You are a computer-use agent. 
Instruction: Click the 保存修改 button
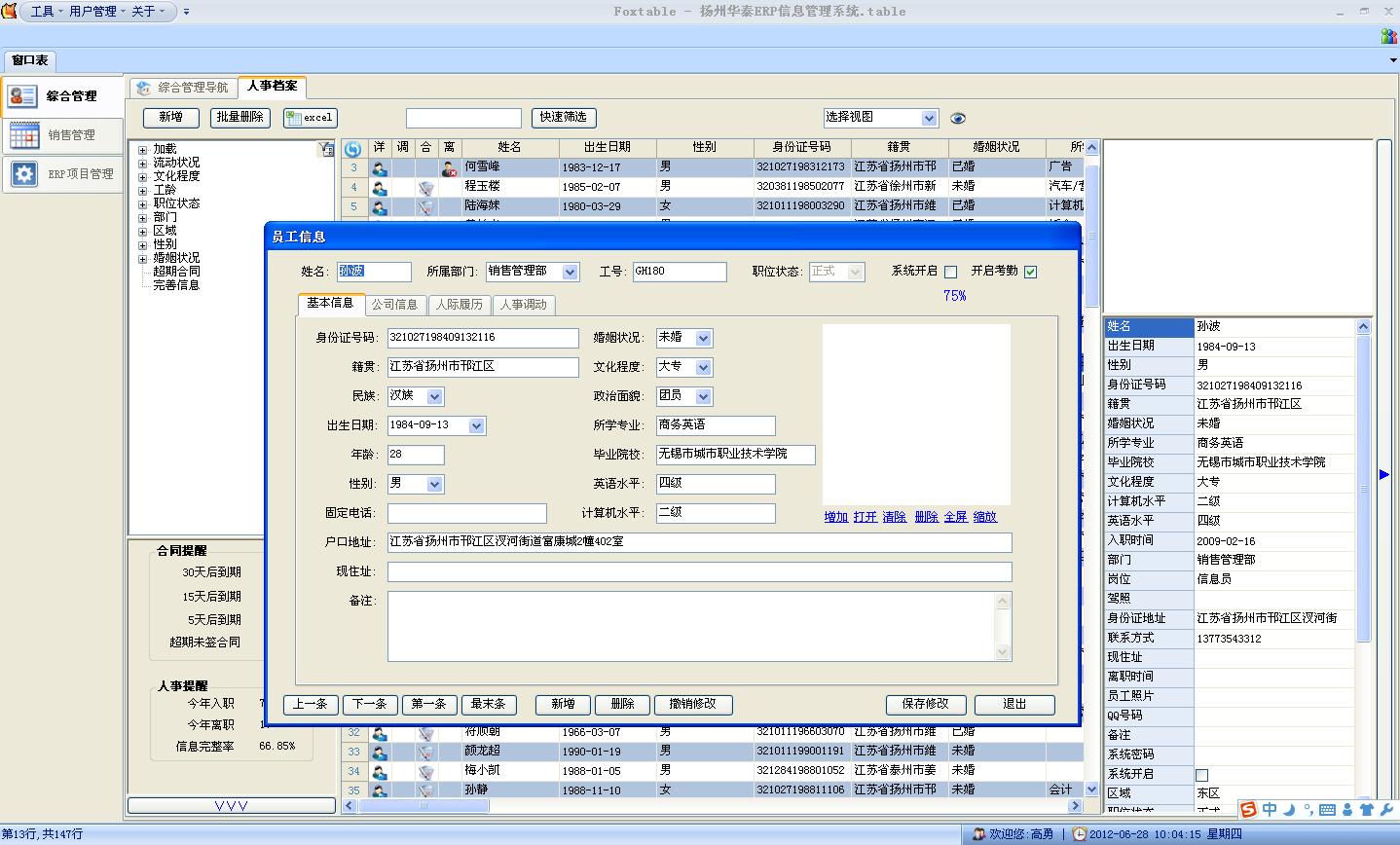click(925, 704)
